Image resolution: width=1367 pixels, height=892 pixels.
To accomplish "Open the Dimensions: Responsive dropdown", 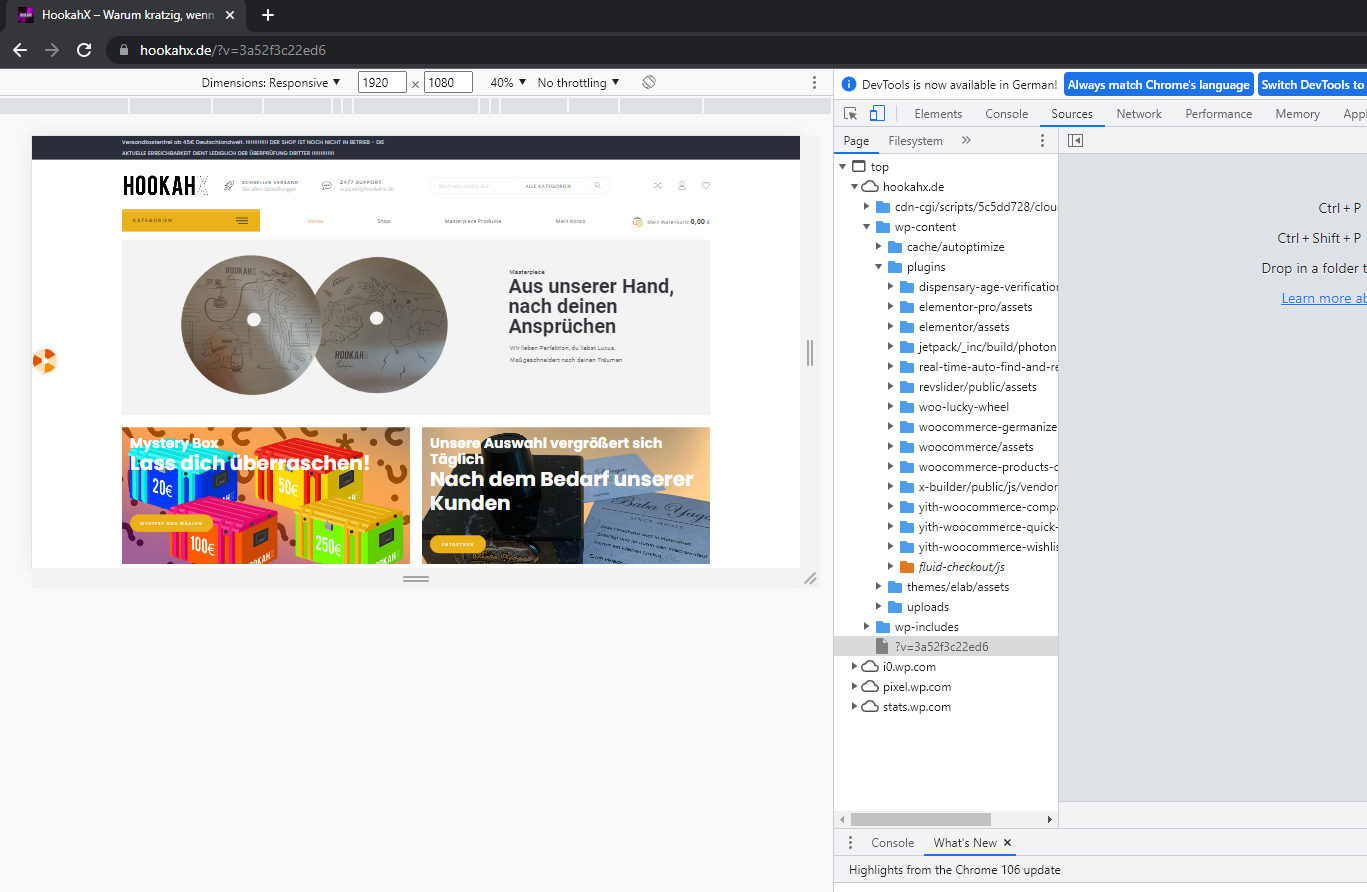I will coord(271,83).
